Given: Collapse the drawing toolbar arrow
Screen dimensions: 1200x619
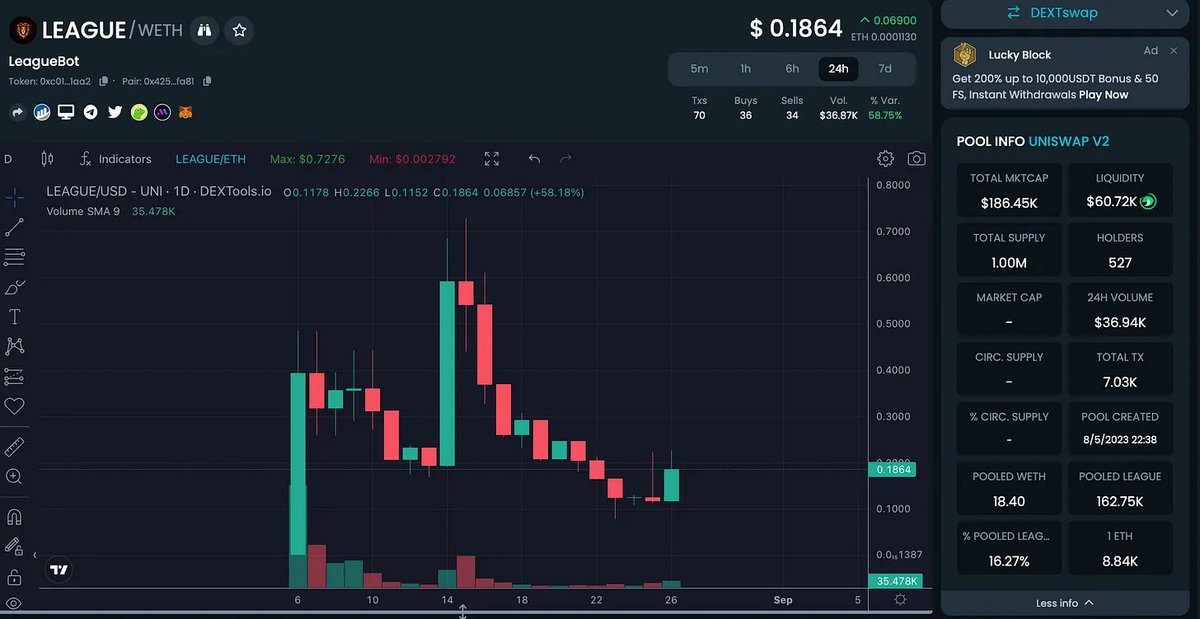Looking at the screenshot, I should 35,554.
